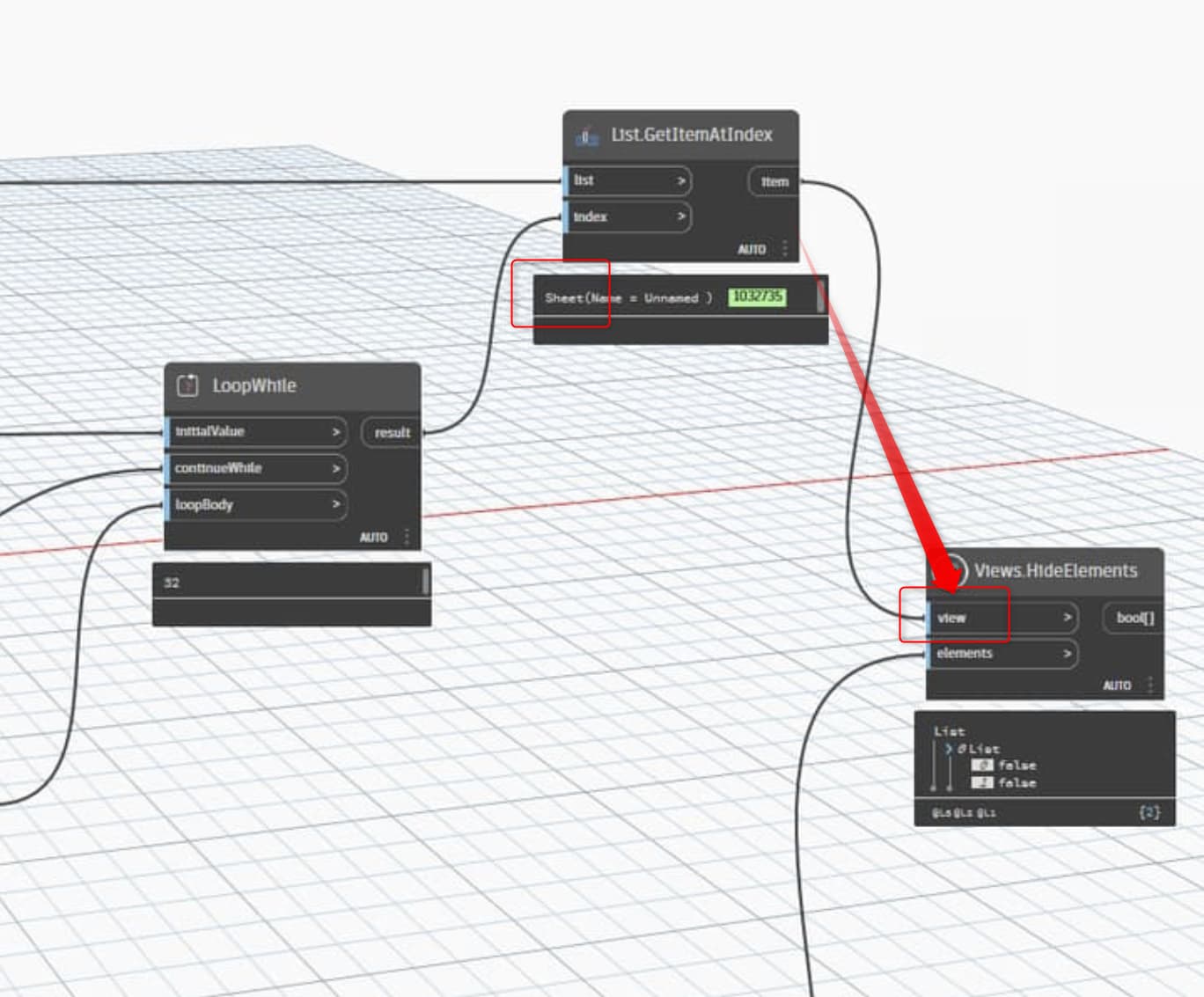The width and height of the screenshot is (1204, 997).
Task: Select the highlighted 1032735 element ID
Action: [755, 298]
